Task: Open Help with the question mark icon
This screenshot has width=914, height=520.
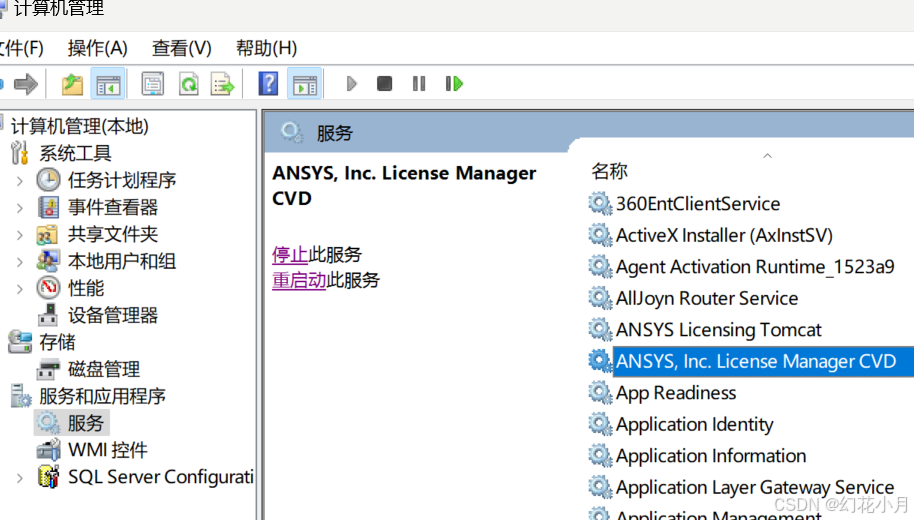Action: [268, 84]
